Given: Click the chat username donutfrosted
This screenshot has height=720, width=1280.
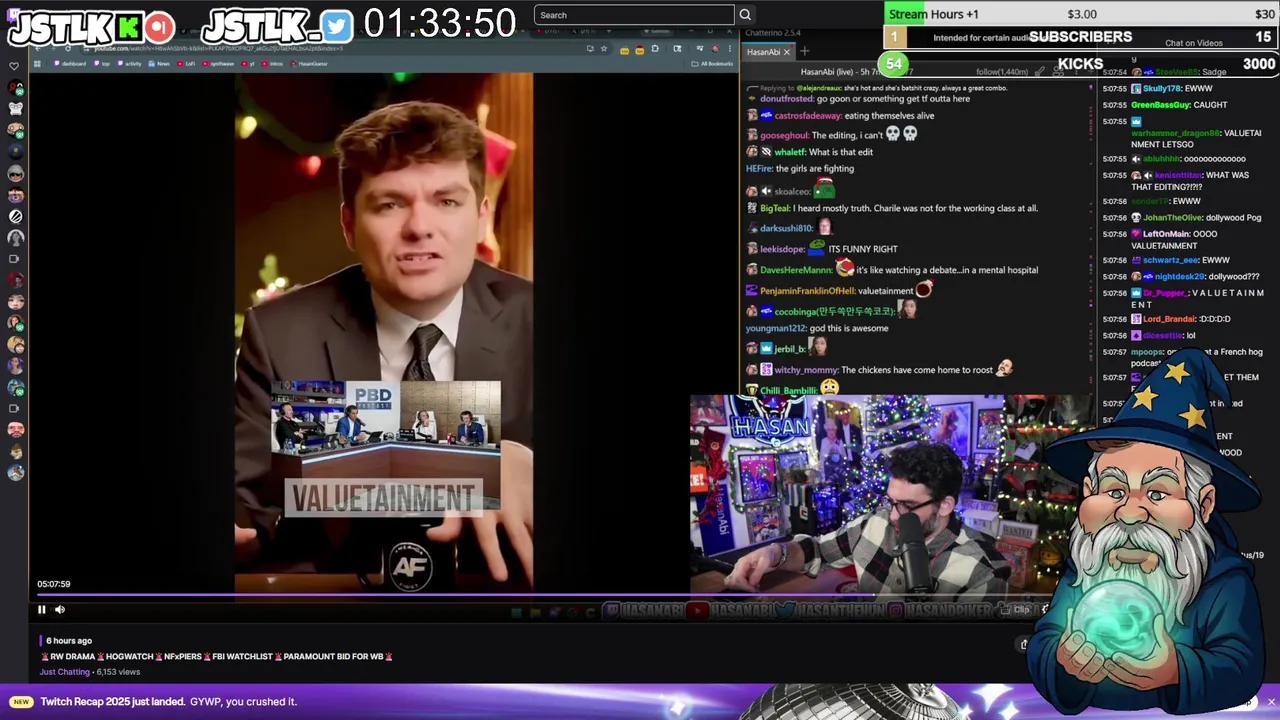Looking at the screenshot, I should [787, 99].
